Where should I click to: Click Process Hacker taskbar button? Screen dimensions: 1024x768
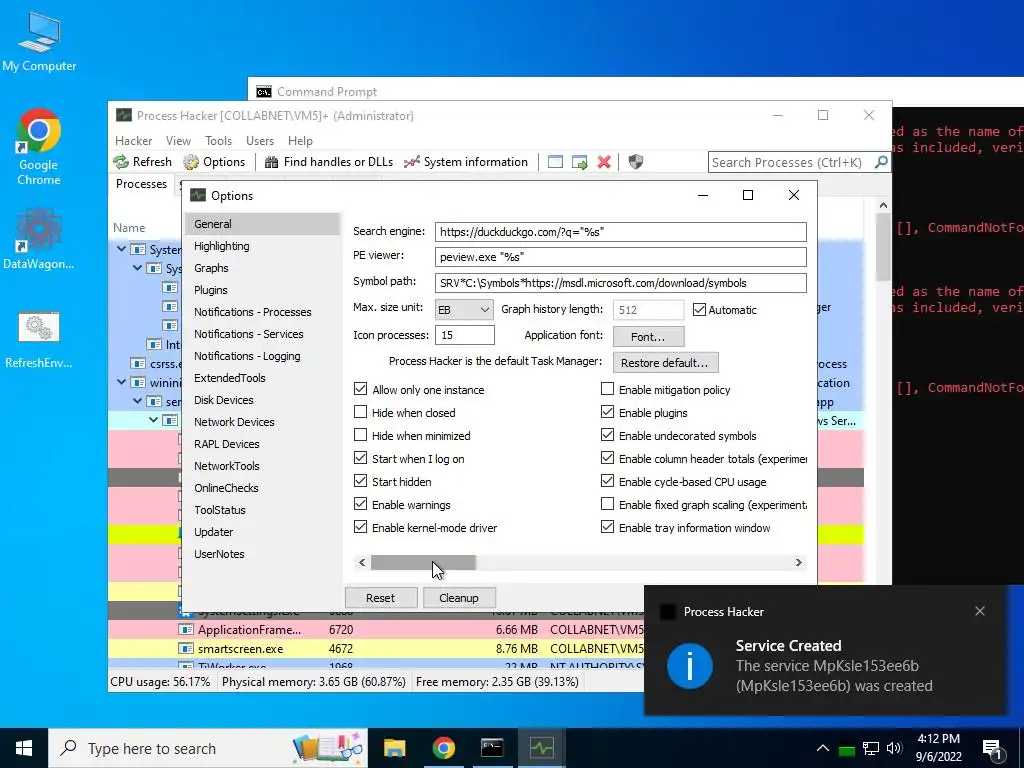pyautogui.click(x=541, y=748)
